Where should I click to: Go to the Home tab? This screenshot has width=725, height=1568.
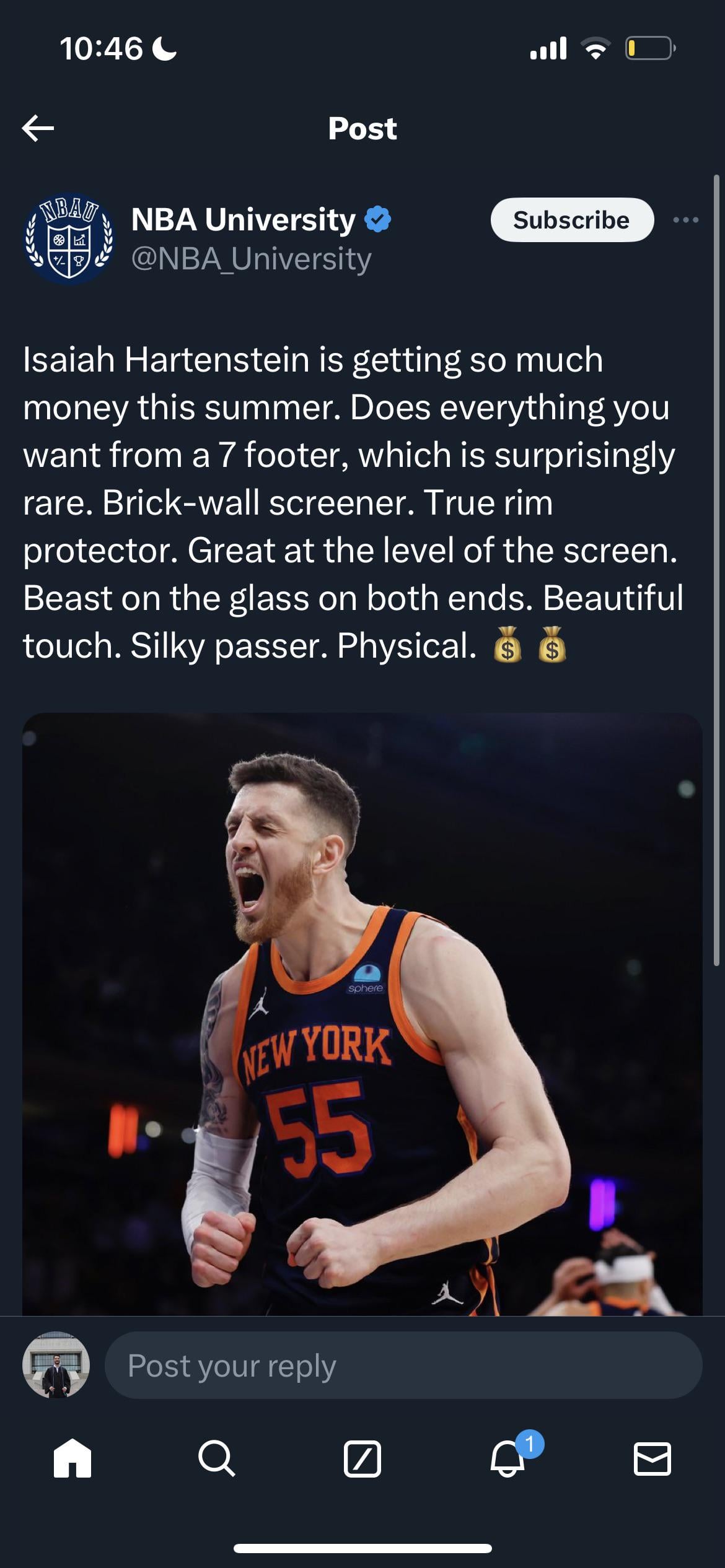pos(72,1458)
